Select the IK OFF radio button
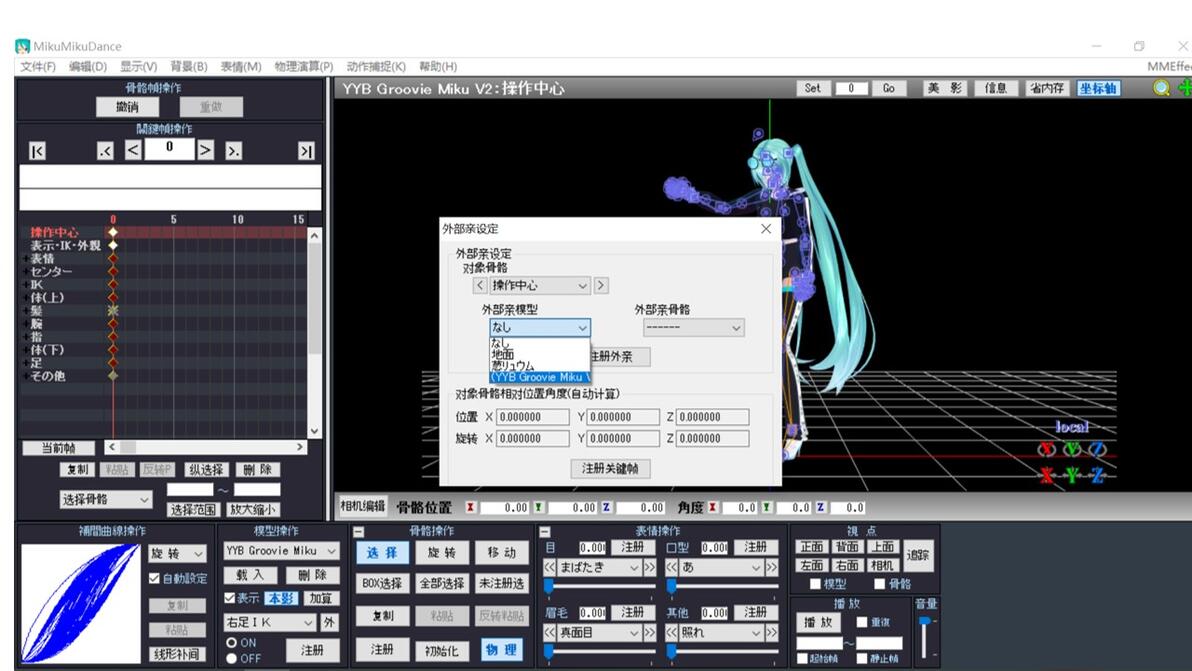Image resolution: width=1192 pixels, height=671 pixels. 231,658
